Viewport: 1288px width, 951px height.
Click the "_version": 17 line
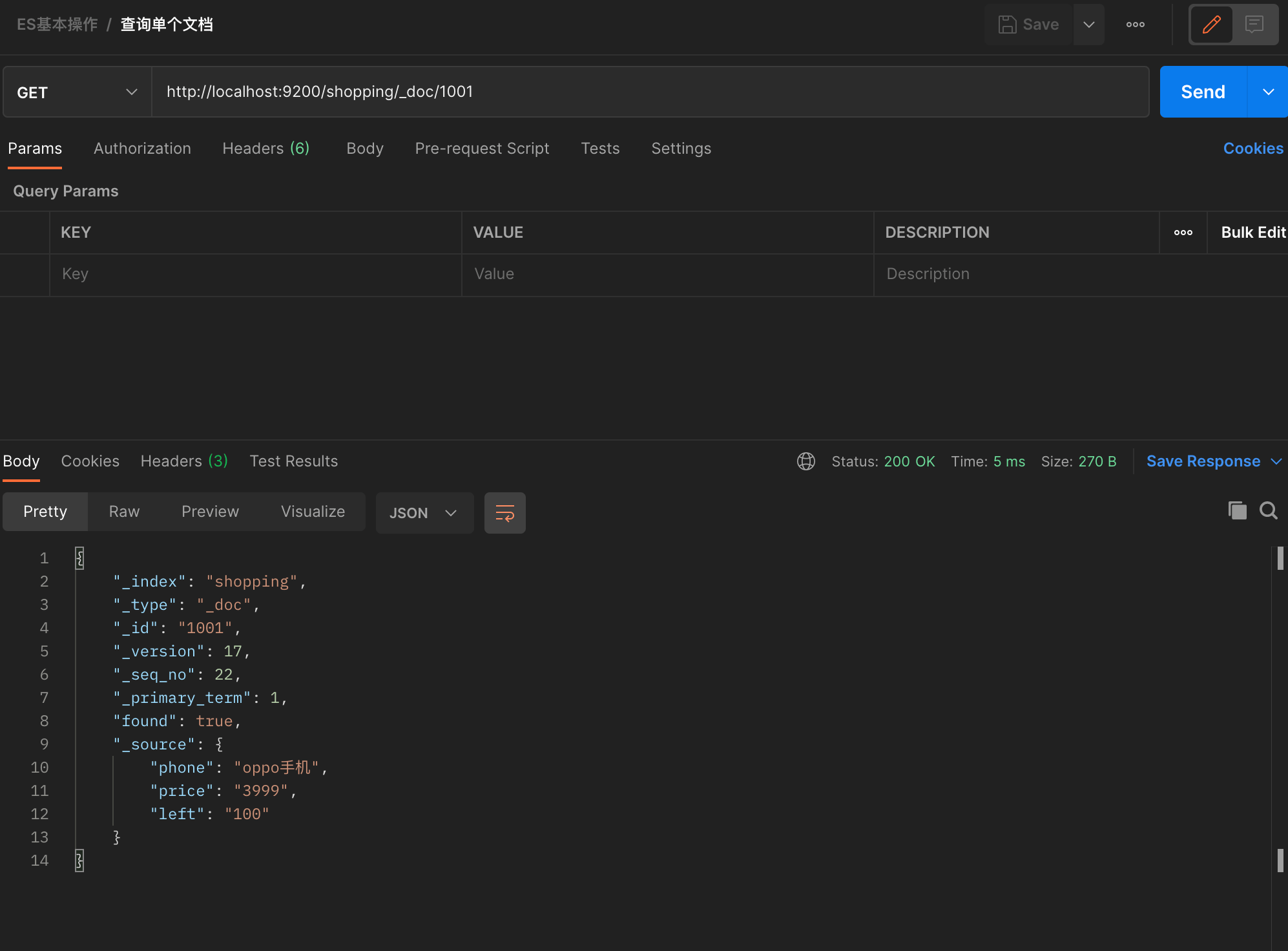182,651
